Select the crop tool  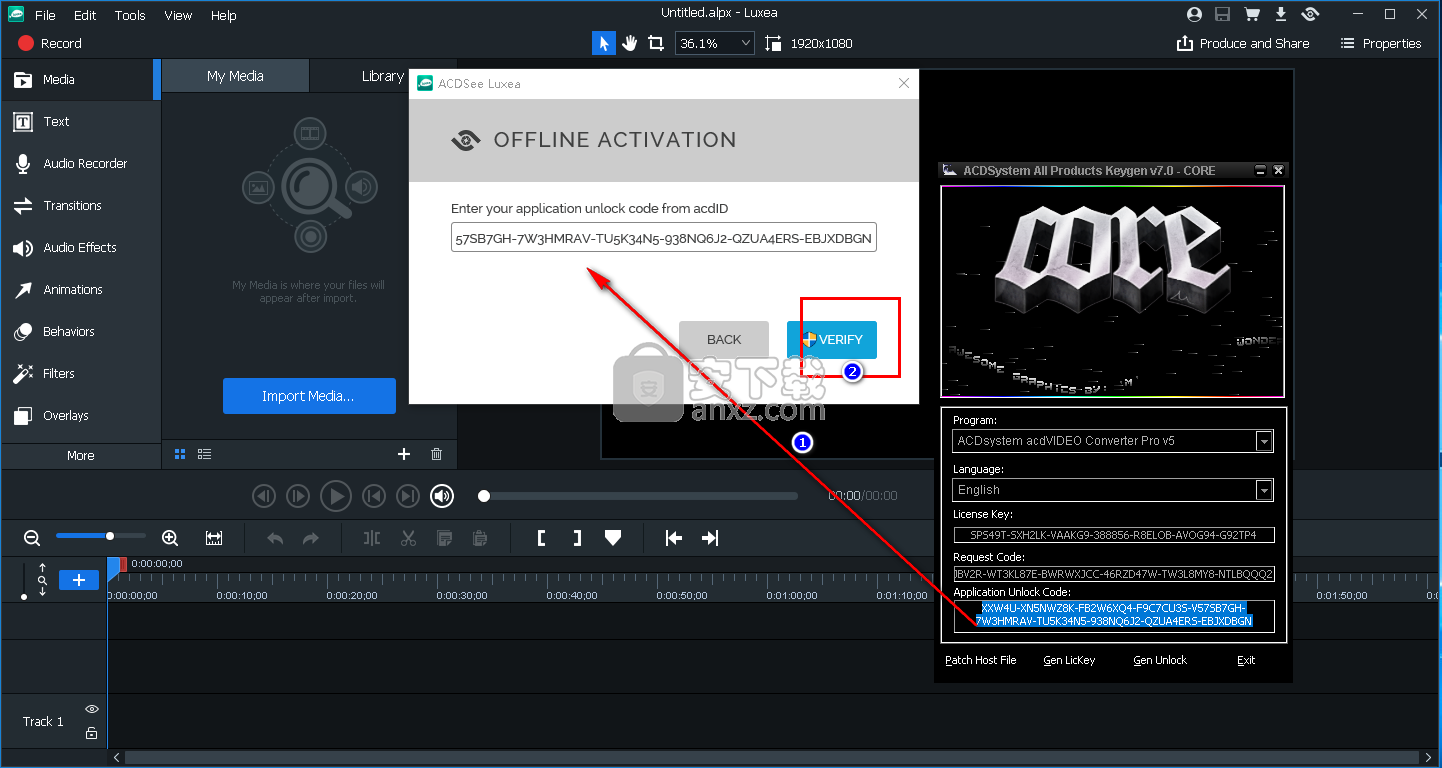coord(656,43)
